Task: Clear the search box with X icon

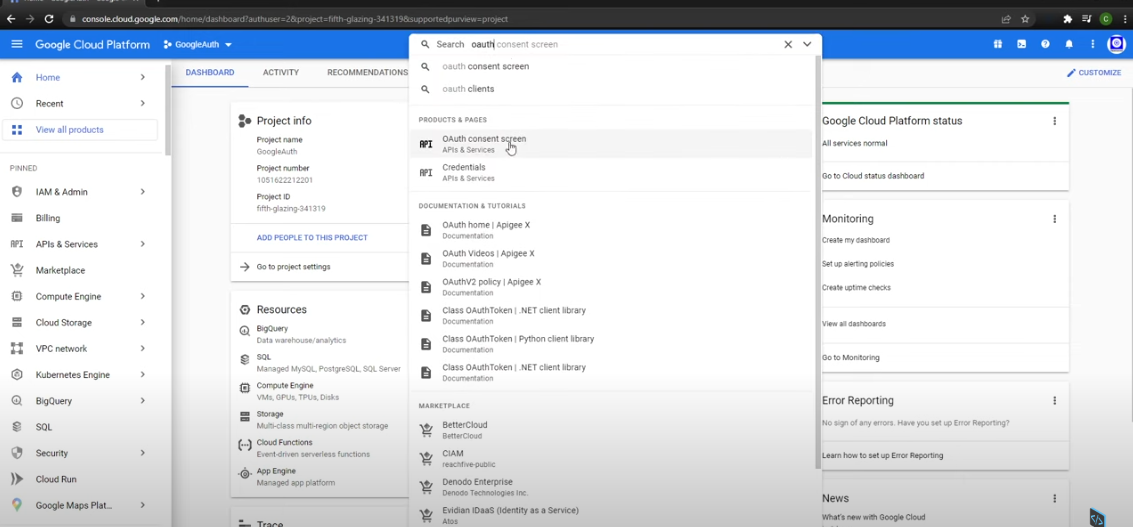Action: point(788,45)
